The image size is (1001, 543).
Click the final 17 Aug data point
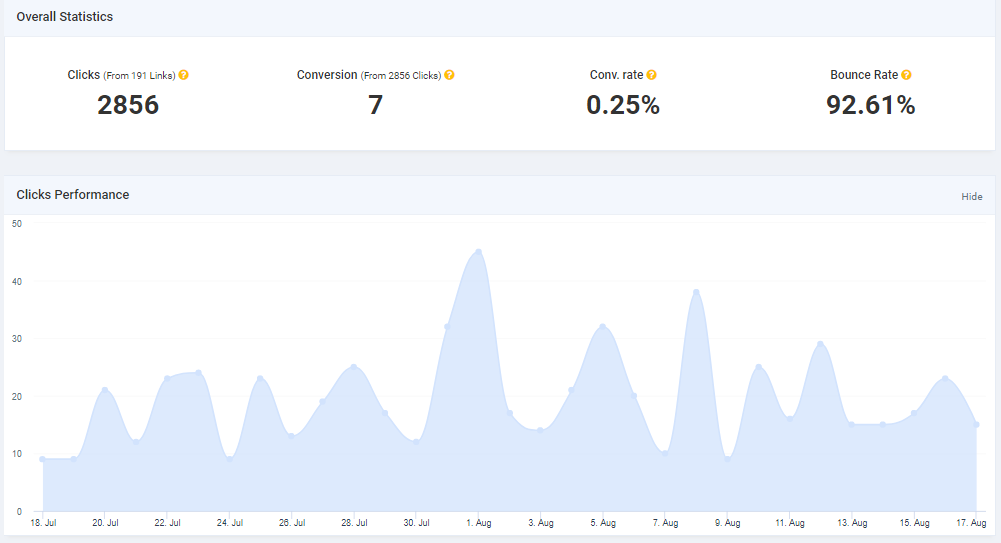coord(976,425)
